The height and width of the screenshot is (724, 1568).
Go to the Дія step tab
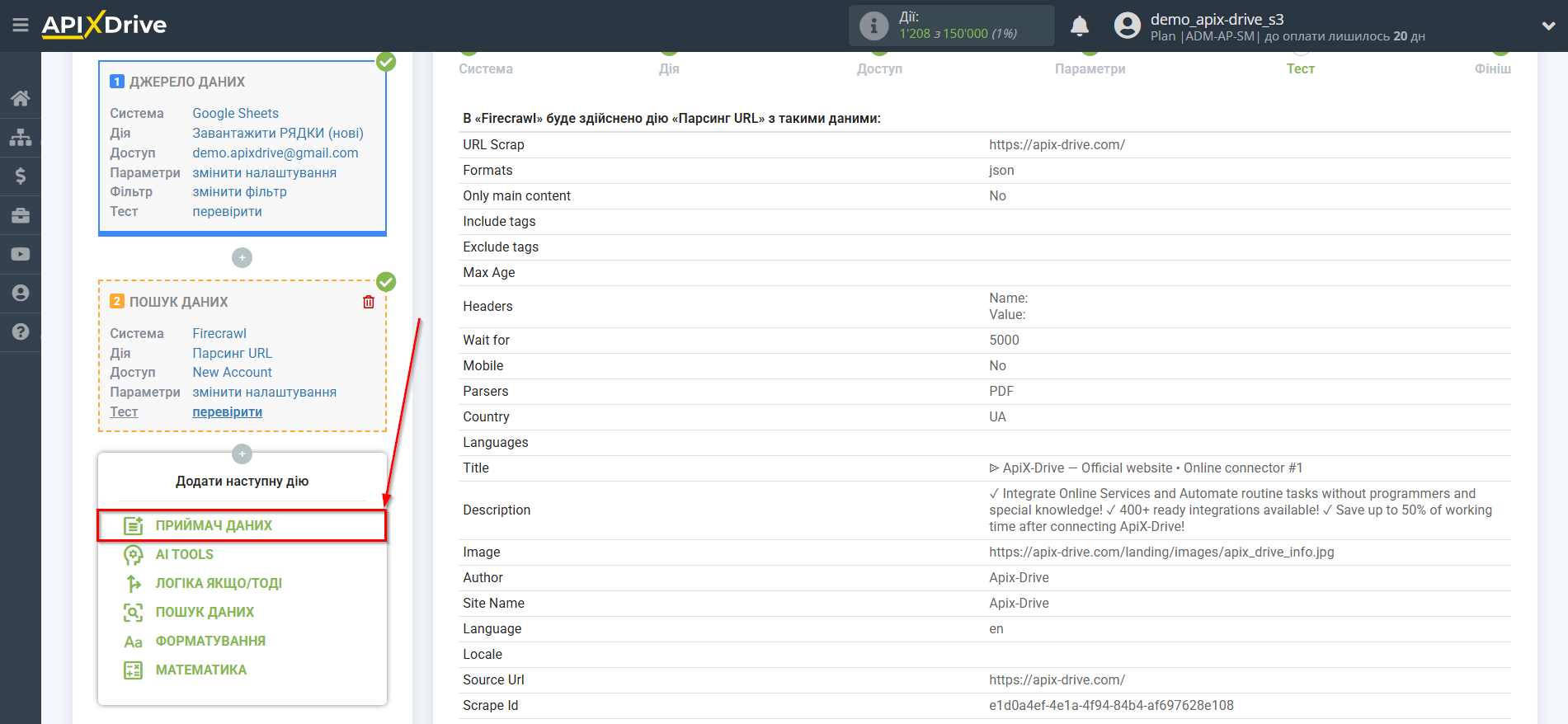coord(669,69)
